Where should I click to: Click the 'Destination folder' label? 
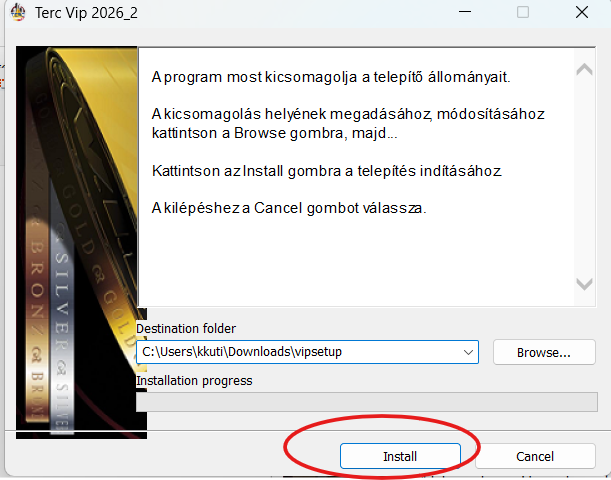coord(186,328)
